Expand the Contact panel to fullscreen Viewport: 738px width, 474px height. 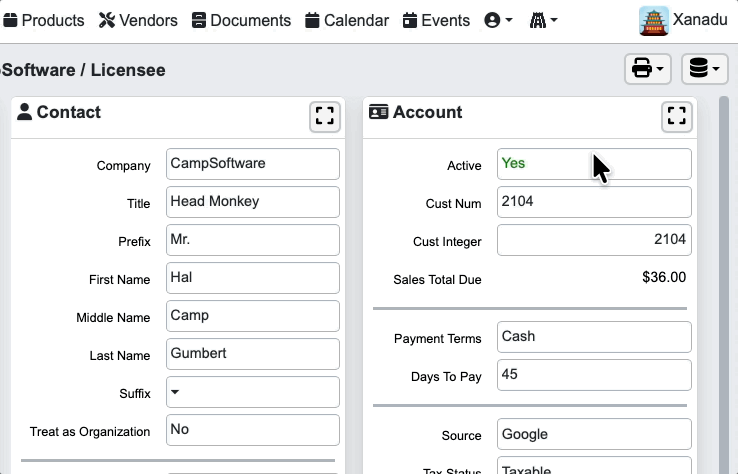324,117
